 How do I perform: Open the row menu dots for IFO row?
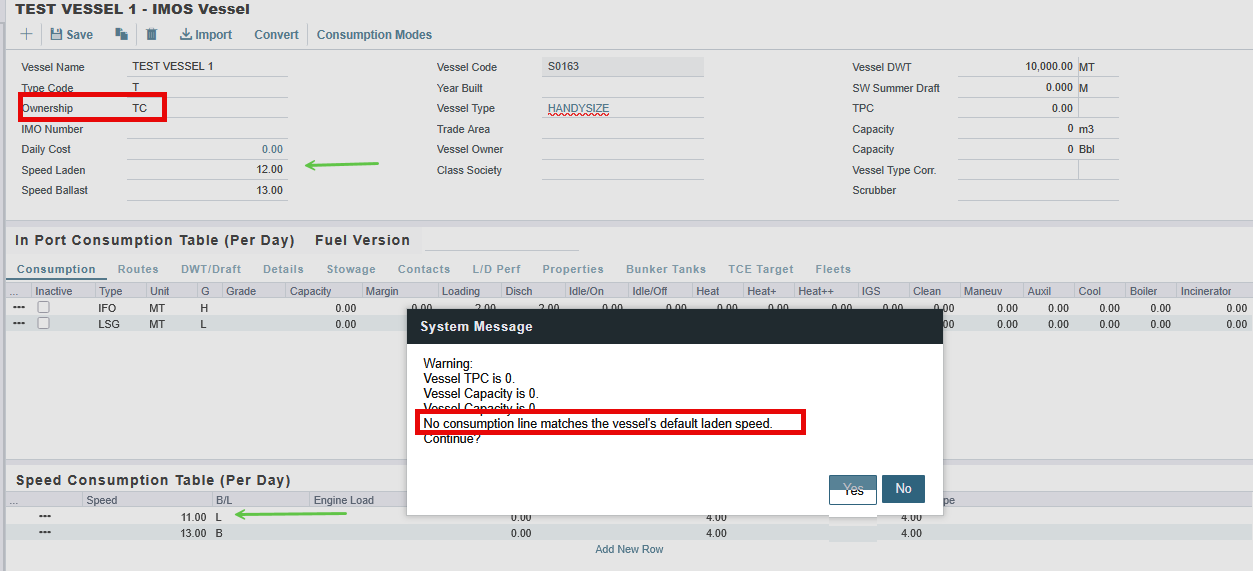19,308
